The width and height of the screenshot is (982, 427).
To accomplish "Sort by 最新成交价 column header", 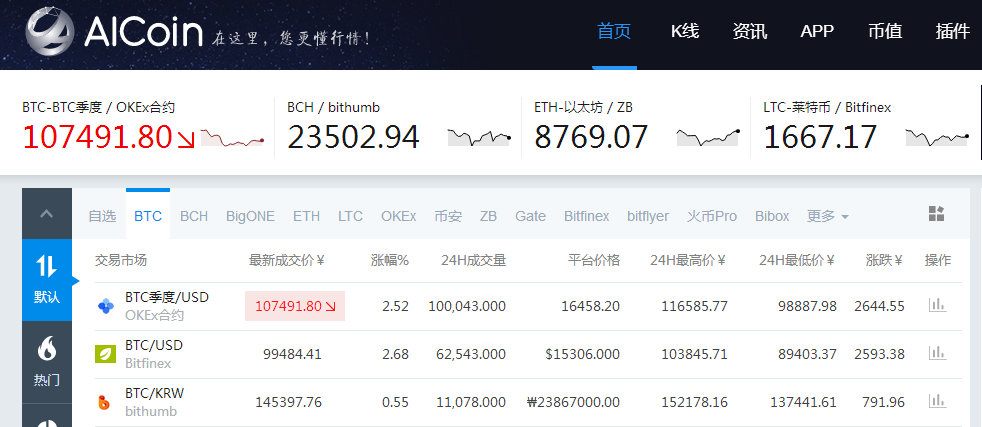I will click(287, 260).
